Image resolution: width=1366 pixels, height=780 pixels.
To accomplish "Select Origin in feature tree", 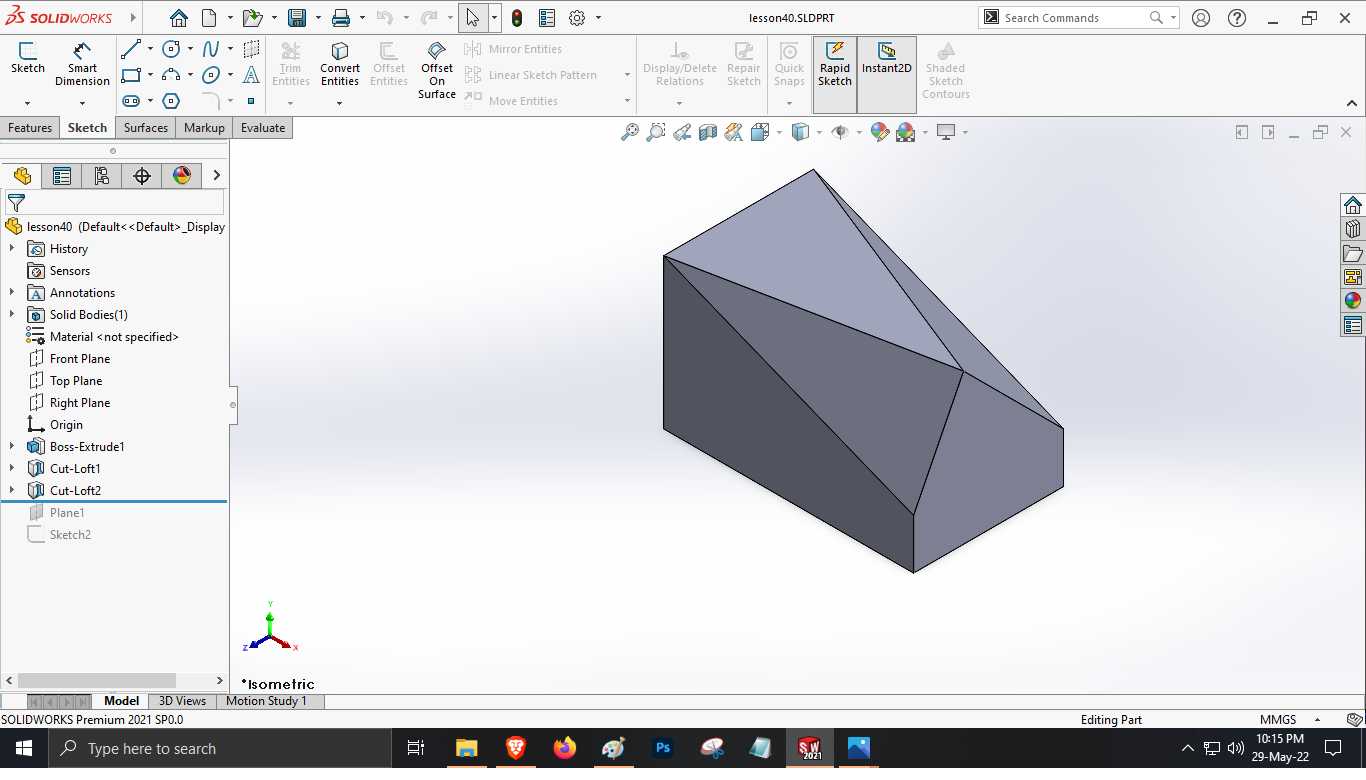I will tap(66, 425).
